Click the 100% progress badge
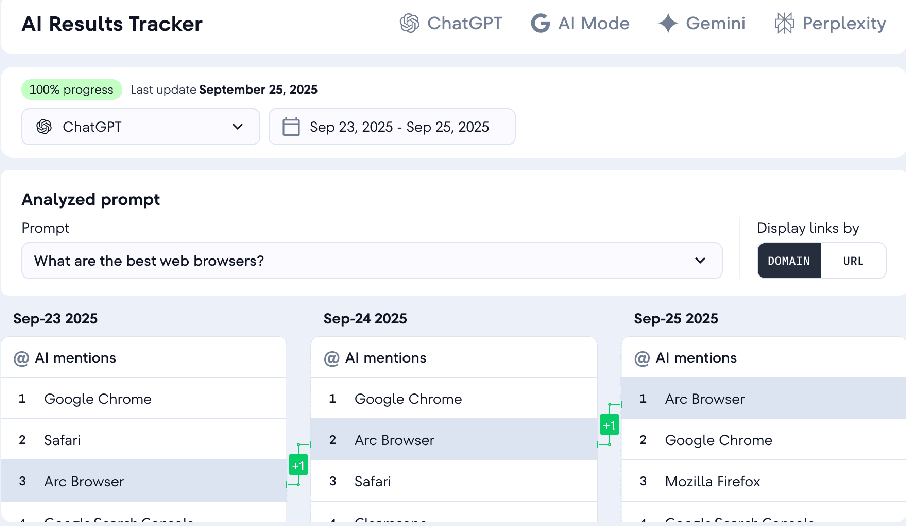Screen dimensions: 906x526 click(72, 90)
